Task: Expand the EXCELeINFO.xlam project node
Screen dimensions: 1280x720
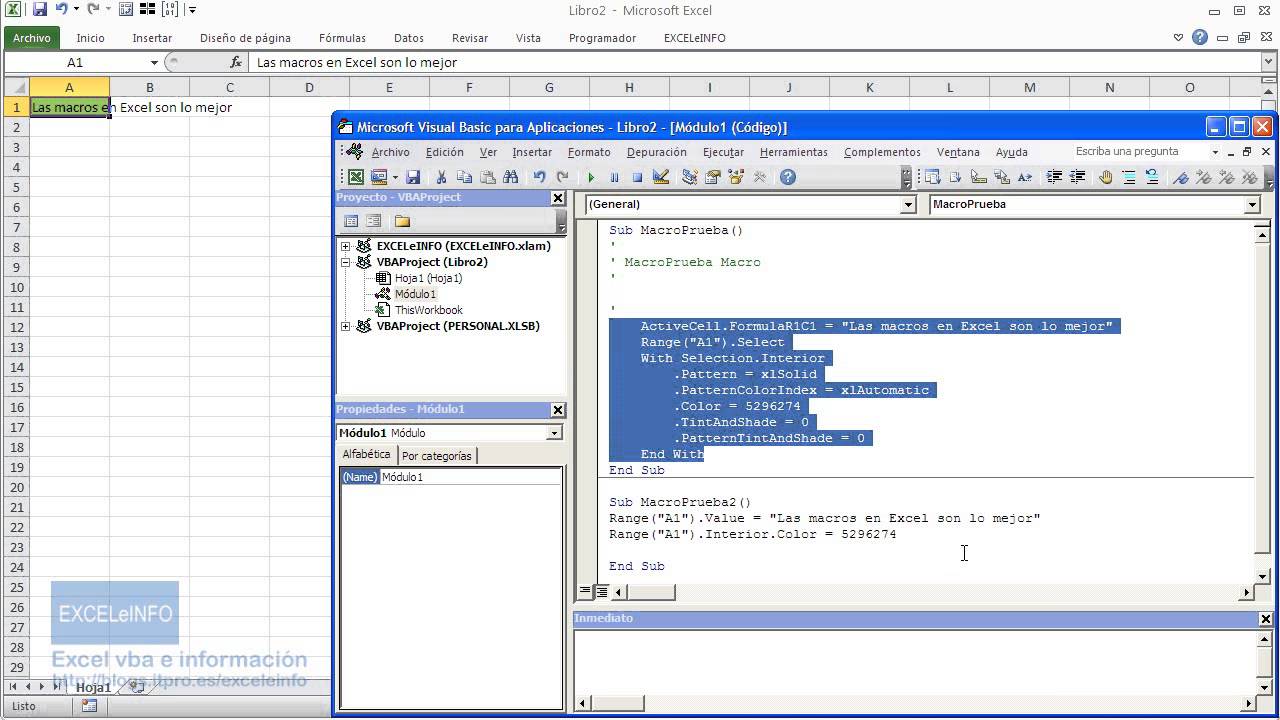Action: pyautogui.click(x=346, y=246)
